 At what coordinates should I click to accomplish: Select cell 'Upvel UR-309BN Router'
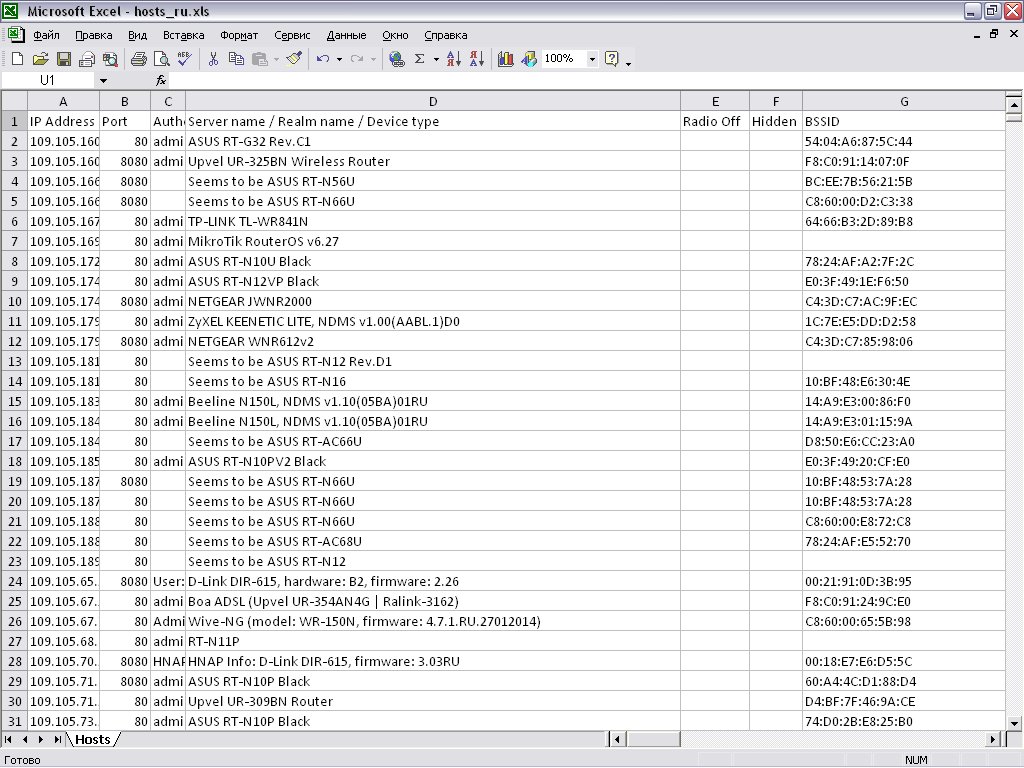(x=433, y=701)
